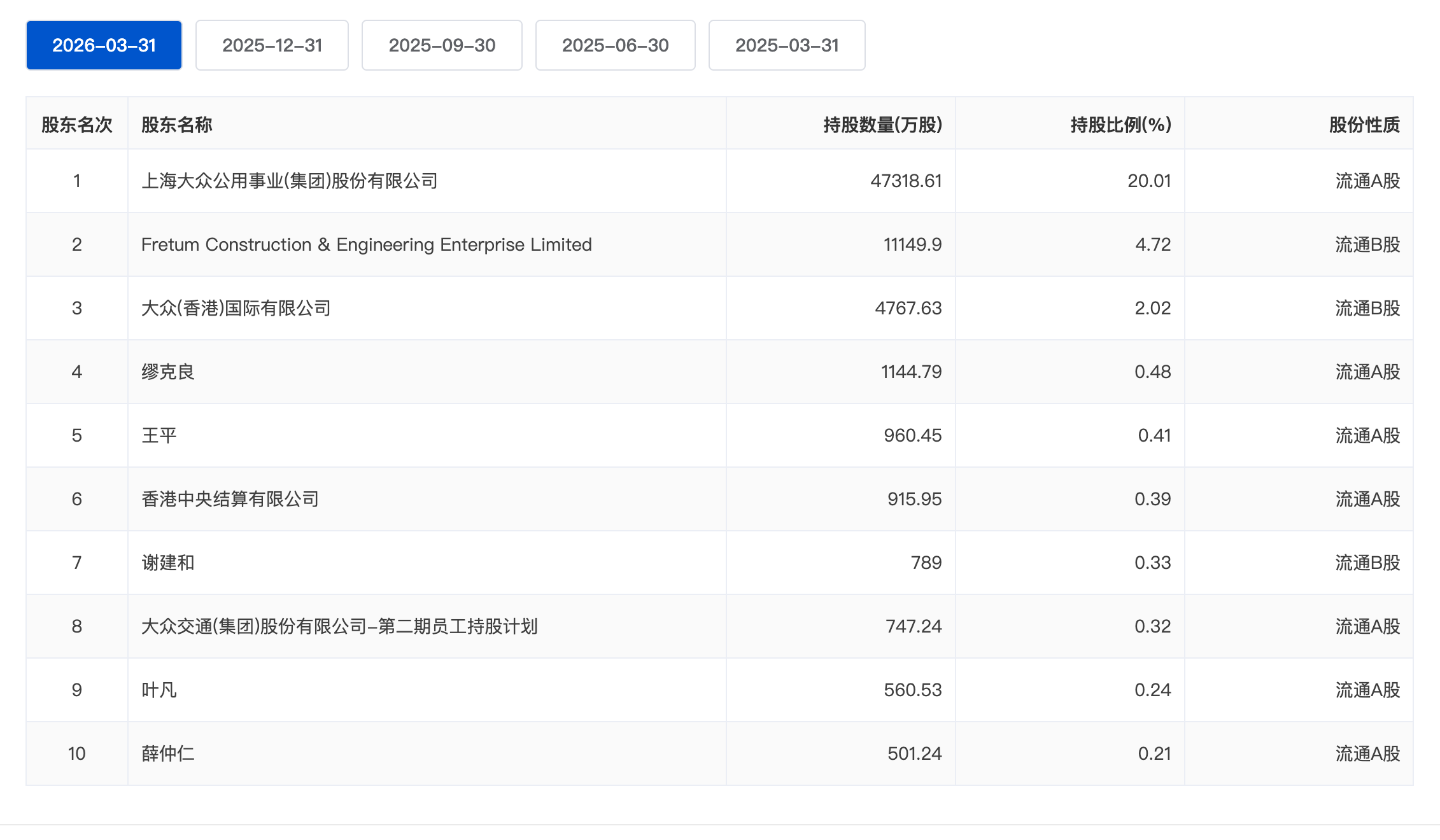Click holding quantity 11149.9

click(x=913, y=244)
